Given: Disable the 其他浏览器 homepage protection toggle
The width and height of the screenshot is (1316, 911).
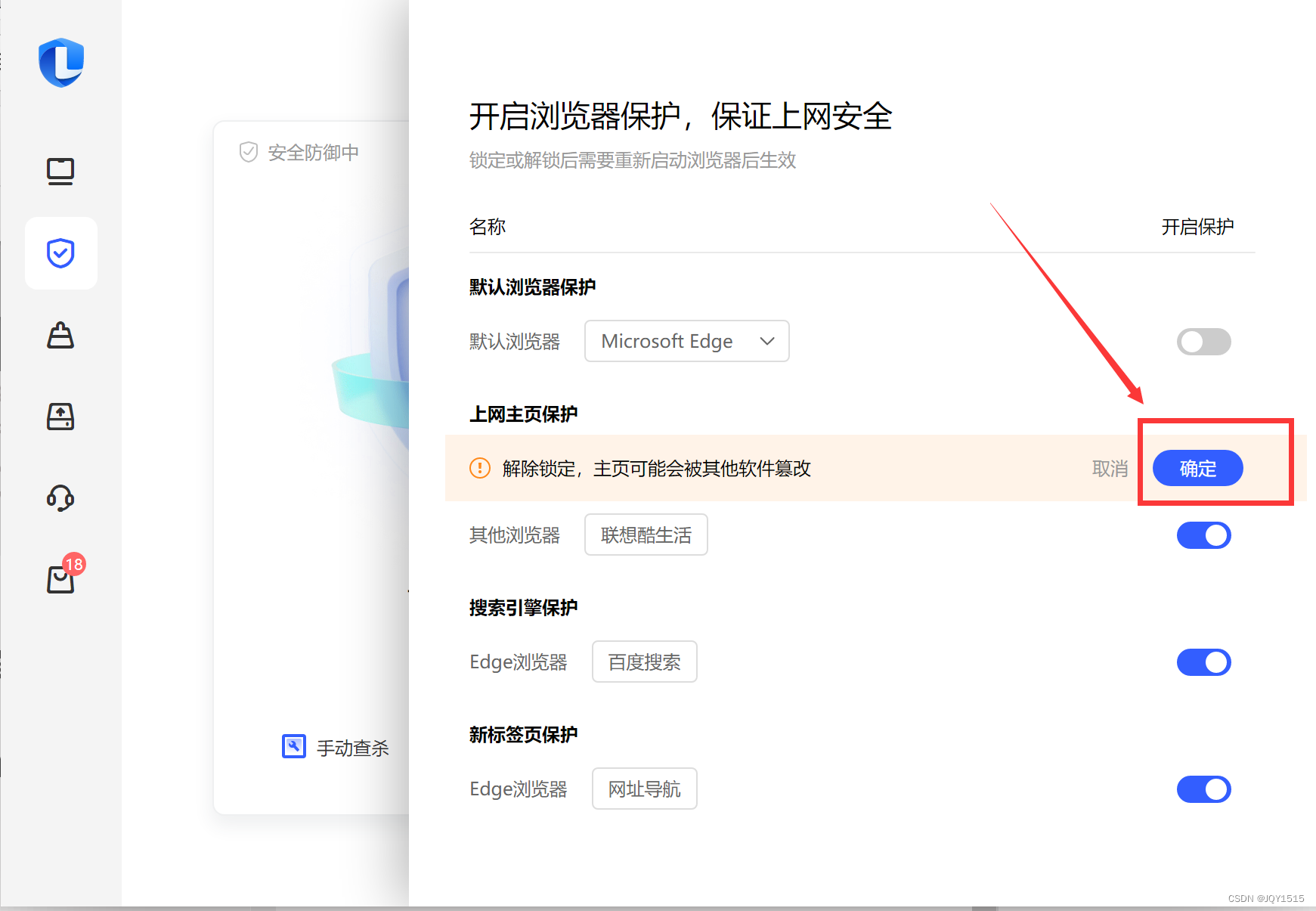Looking at the screenshot, I should (1203, 535).
